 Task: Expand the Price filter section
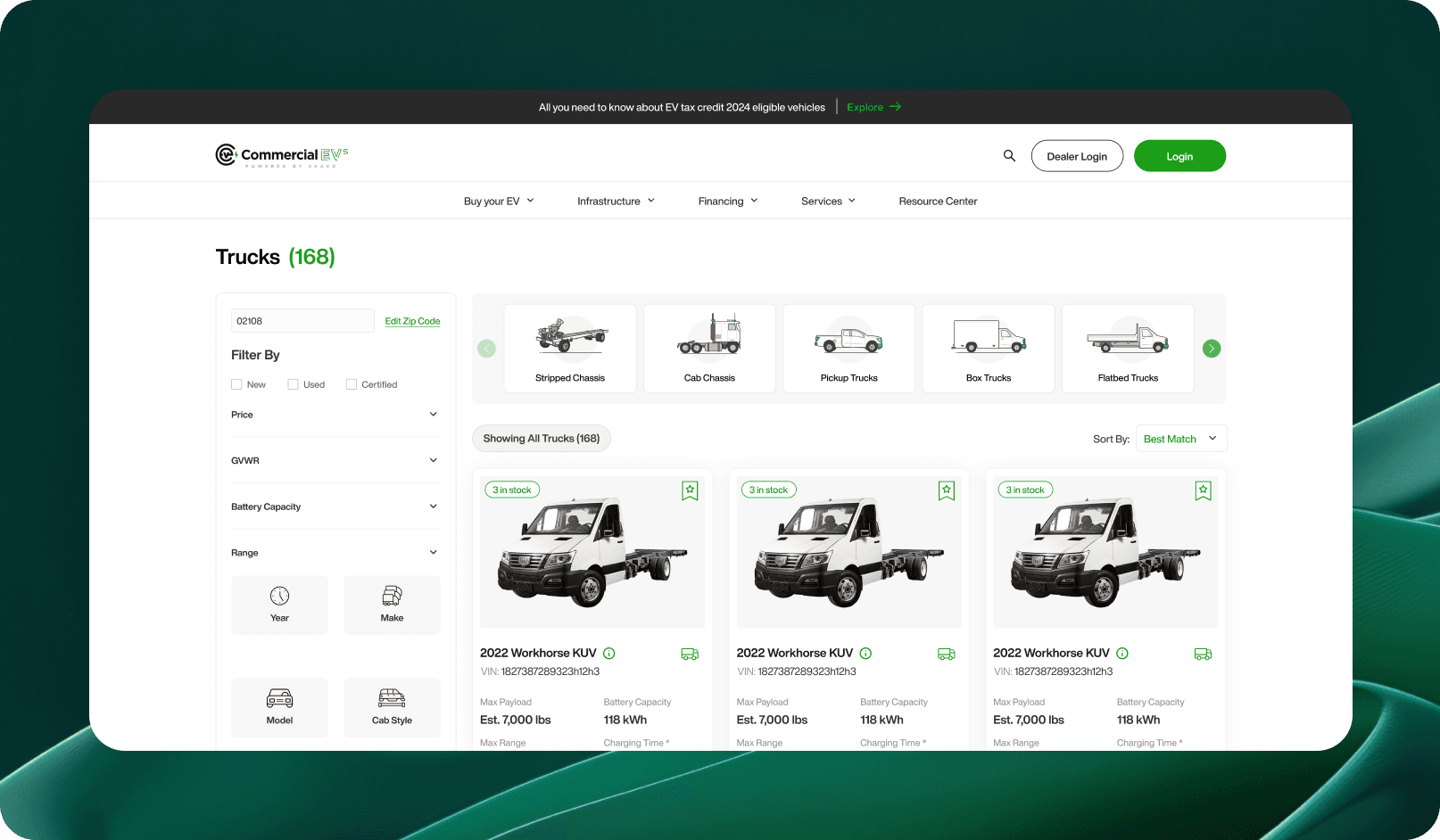(x=335, y=415)
